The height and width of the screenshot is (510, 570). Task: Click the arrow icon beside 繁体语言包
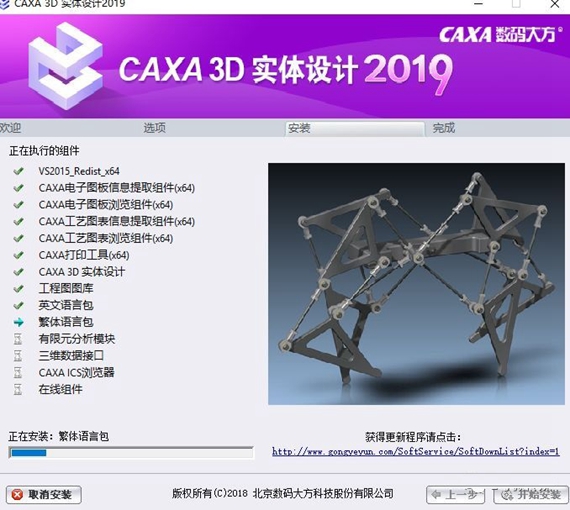coord(19,322)
